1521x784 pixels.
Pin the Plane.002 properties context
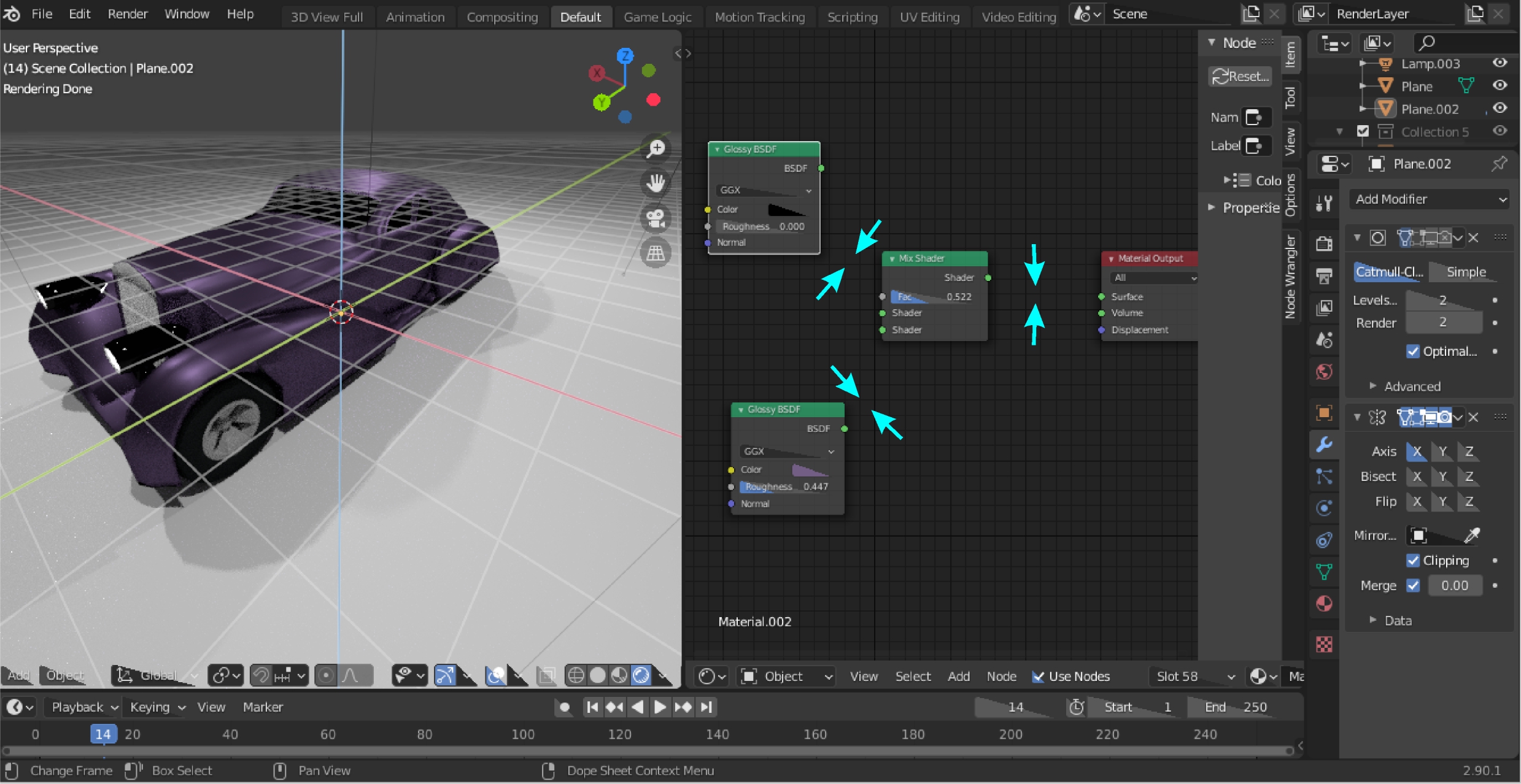1499,164
